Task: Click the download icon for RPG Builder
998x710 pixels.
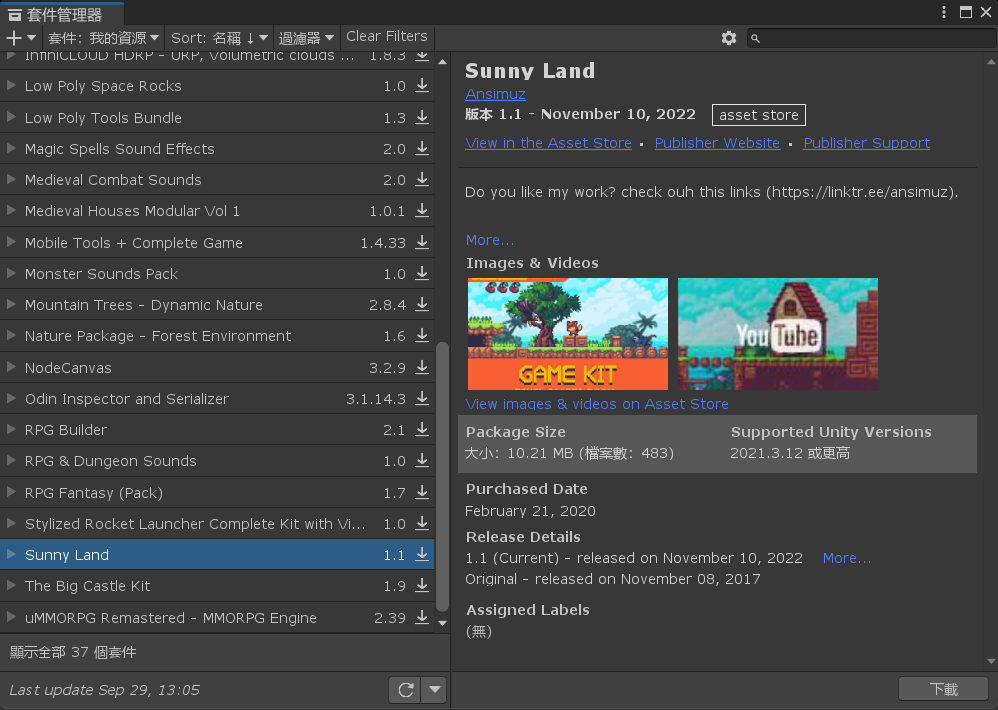Action: [422, 429]
